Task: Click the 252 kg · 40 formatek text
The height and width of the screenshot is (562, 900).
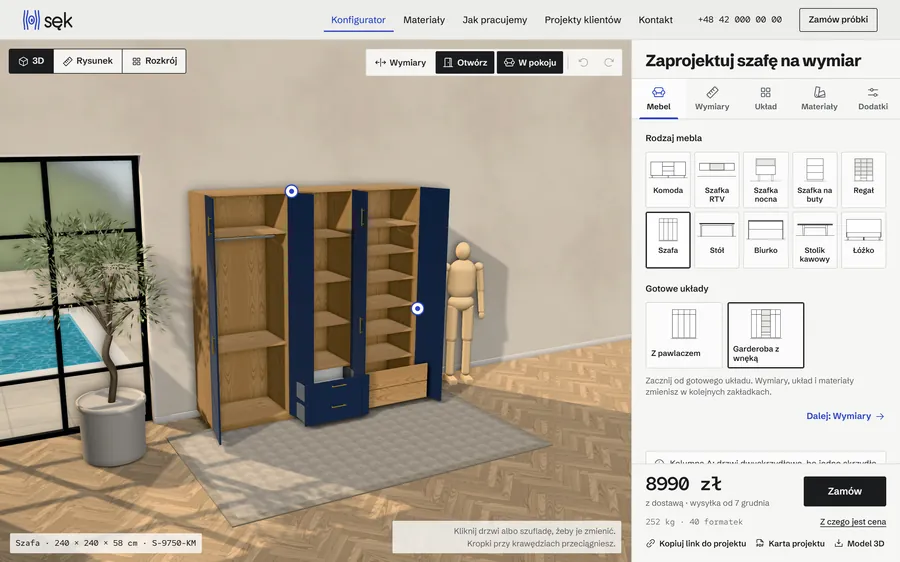Action: tap(694, 522)
